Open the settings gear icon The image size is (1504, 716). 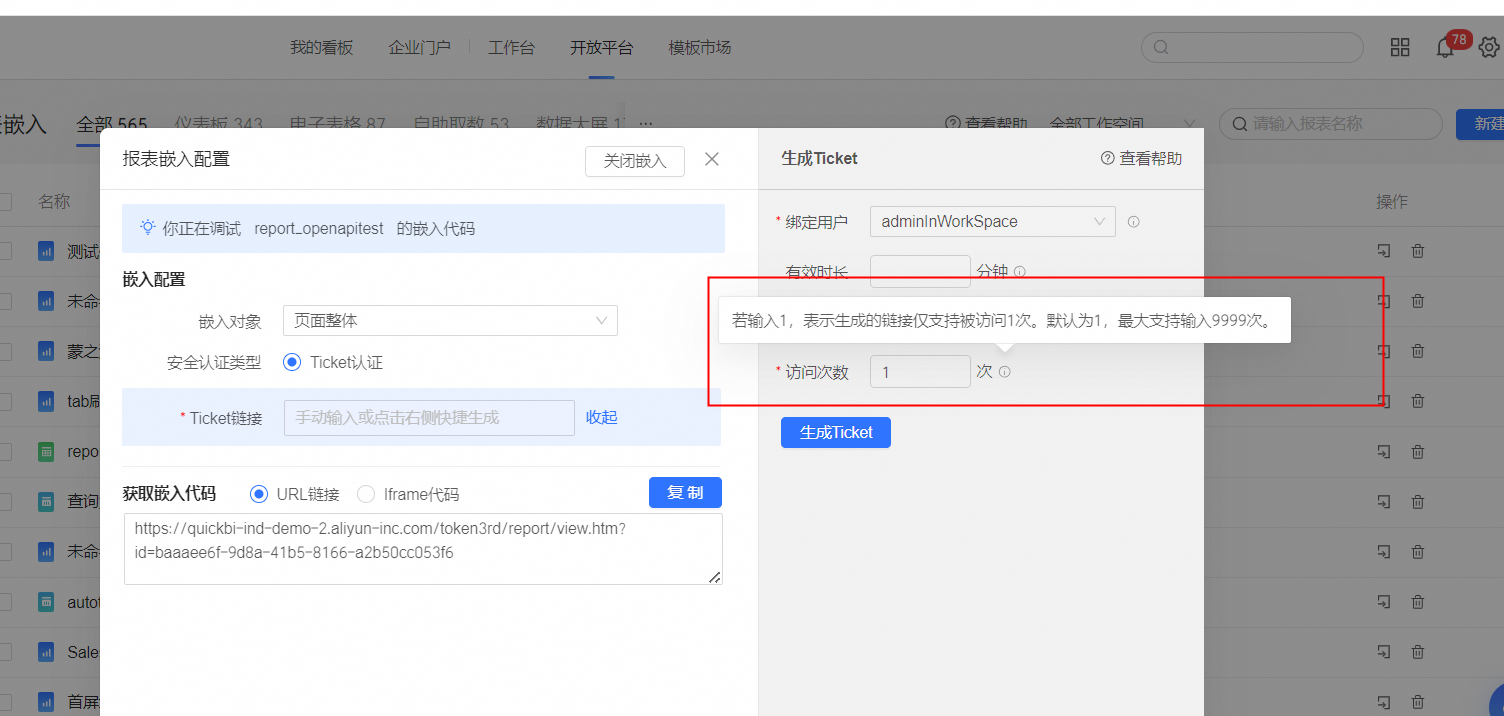[x=1489, y=48]
